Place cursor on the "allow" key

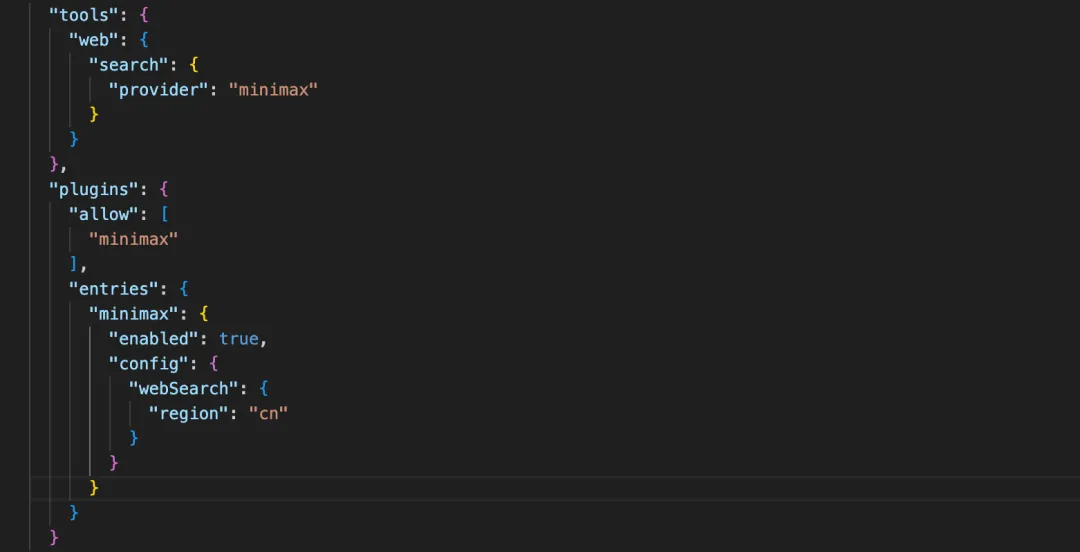[x=104, y=213]
